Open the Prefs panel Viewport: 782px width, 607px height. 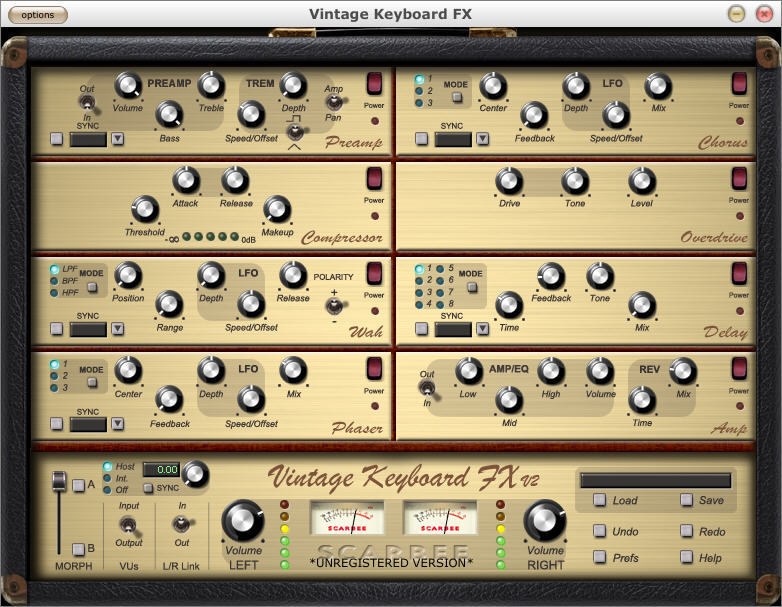(x=600, y=557)
